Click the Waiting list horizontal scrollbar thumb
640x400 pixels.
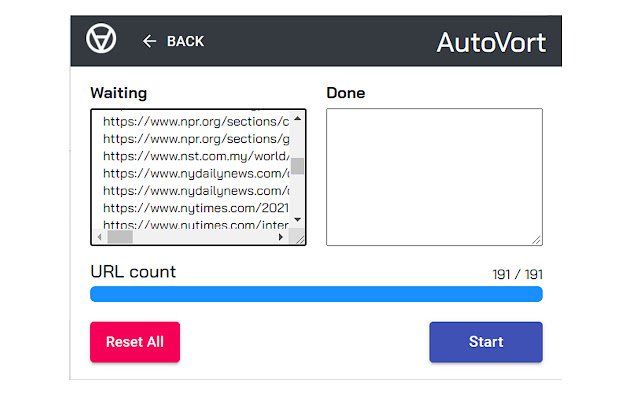click(120, 237)
